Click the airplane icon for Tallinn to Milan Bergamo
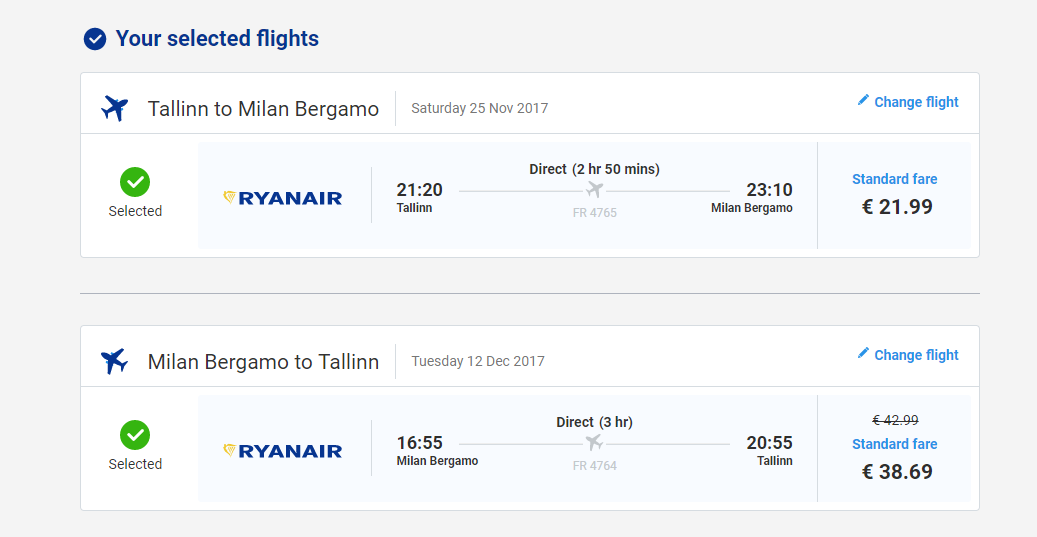Image resolution: width=1037 pixels, height=537 pixels. click(x=114, y=108)
